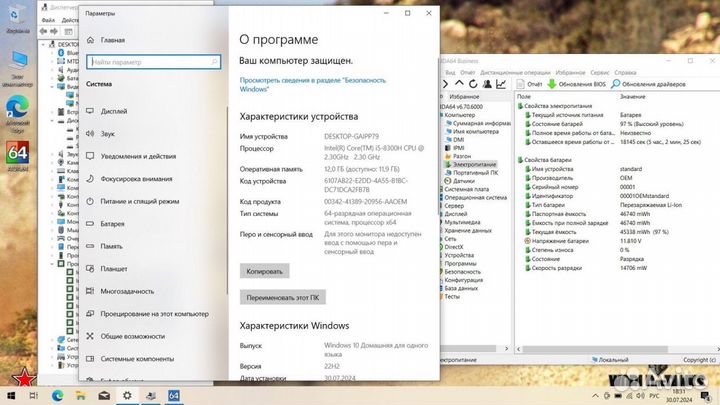720x405 pixels.
Task: Select Системная плата in AIDA64 tree
Action: coord(466,189)
